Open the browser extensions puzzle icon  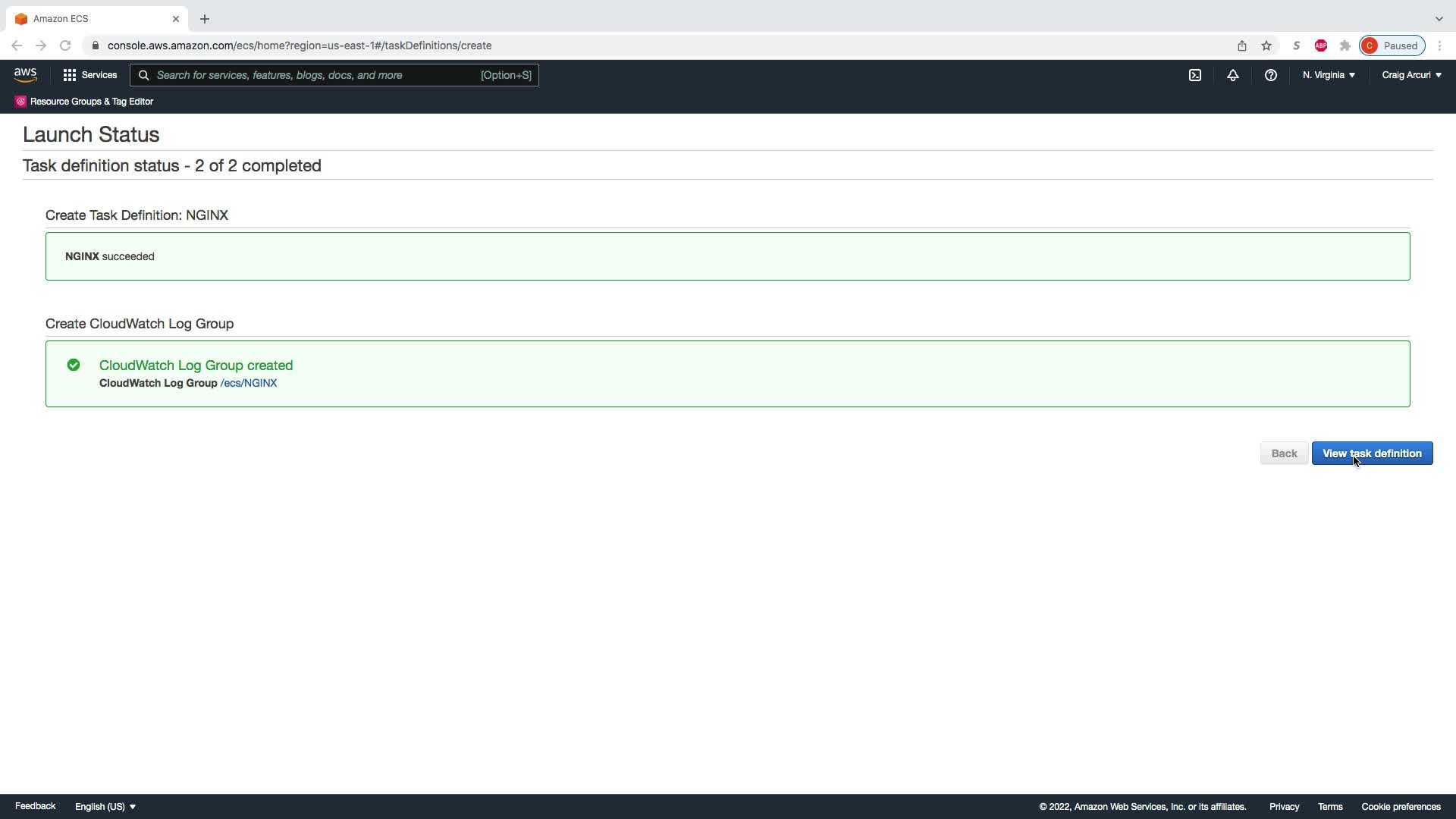click(1345, 45)
